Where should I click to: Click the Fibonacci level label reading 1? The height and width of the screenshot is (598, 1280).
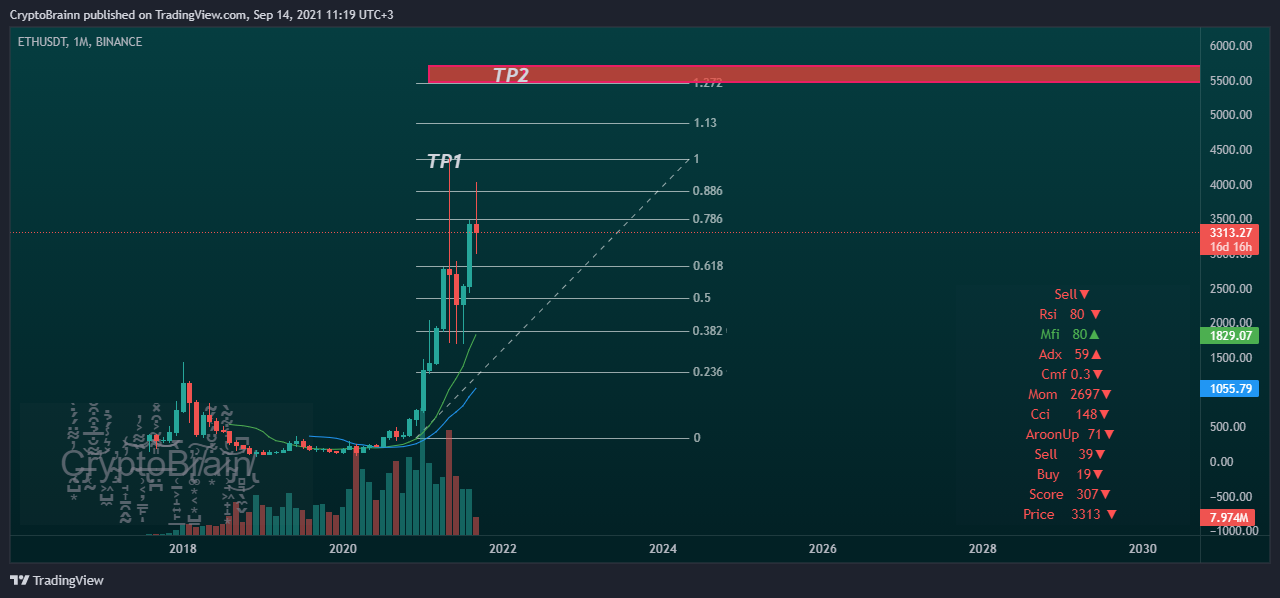(x=696, y=159)
